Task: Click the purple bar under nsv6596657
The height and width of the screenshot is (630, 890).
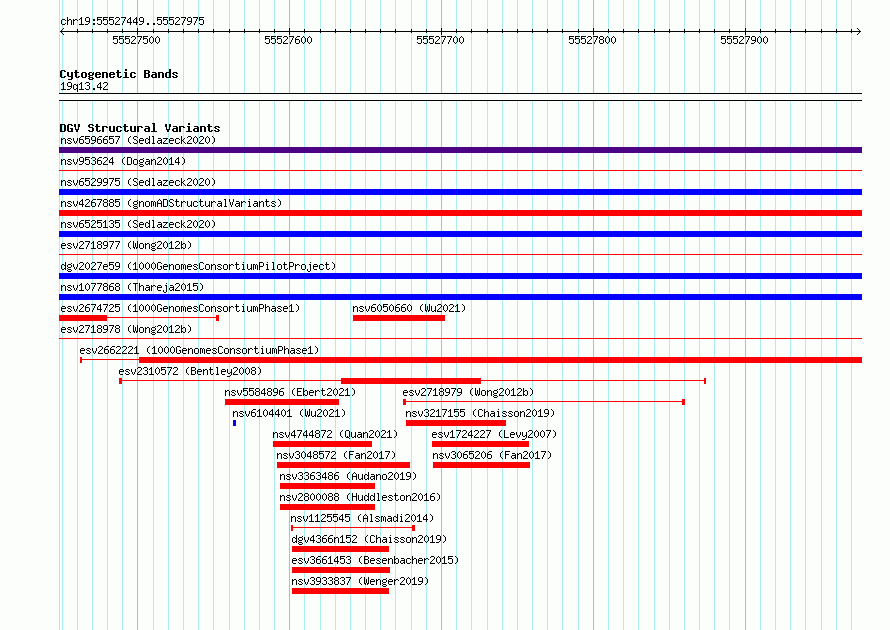Action: (460, 150)
